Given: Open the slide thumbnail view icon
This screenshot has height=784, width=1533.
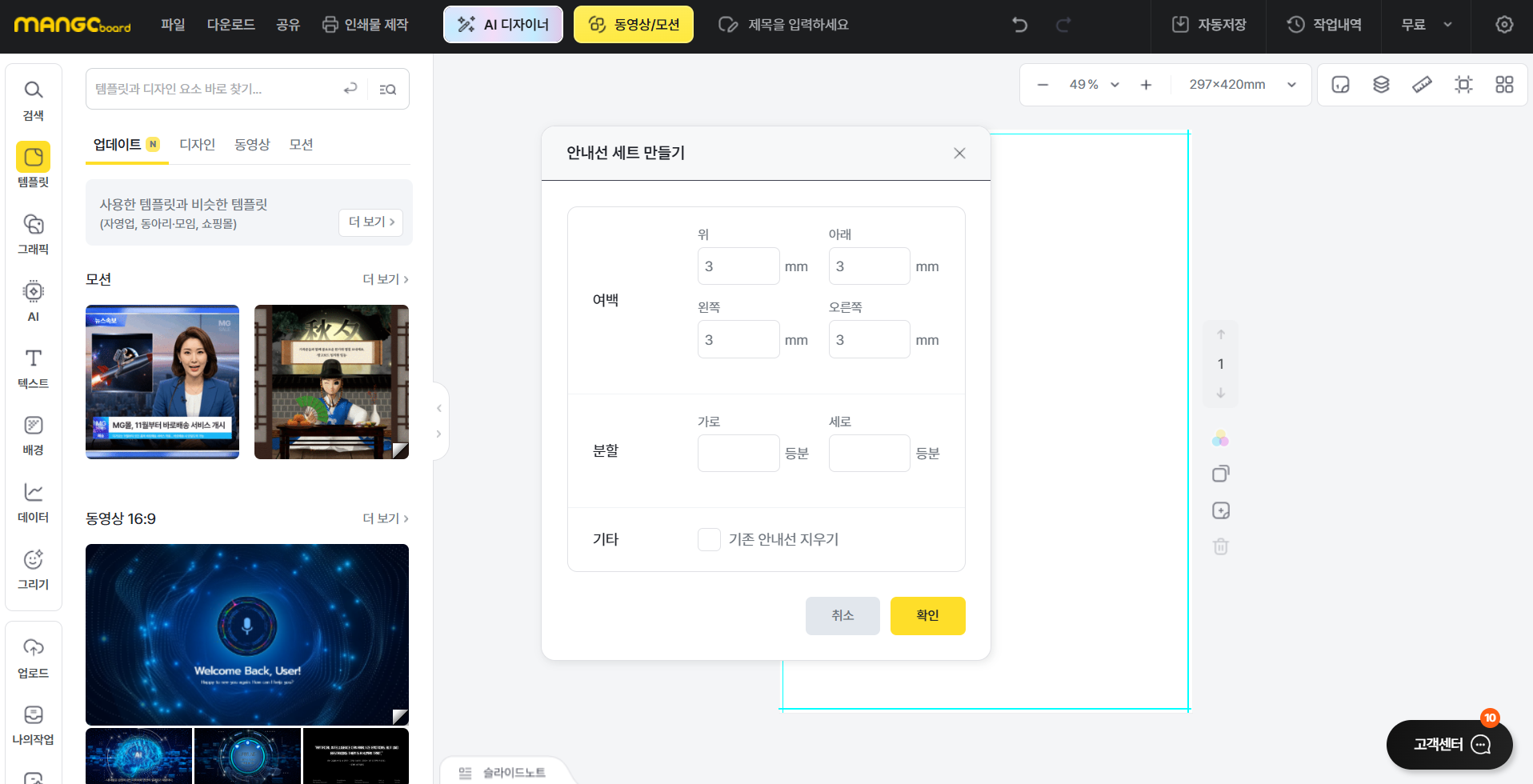Looking at the screenshot, I should coord(1340,84).
